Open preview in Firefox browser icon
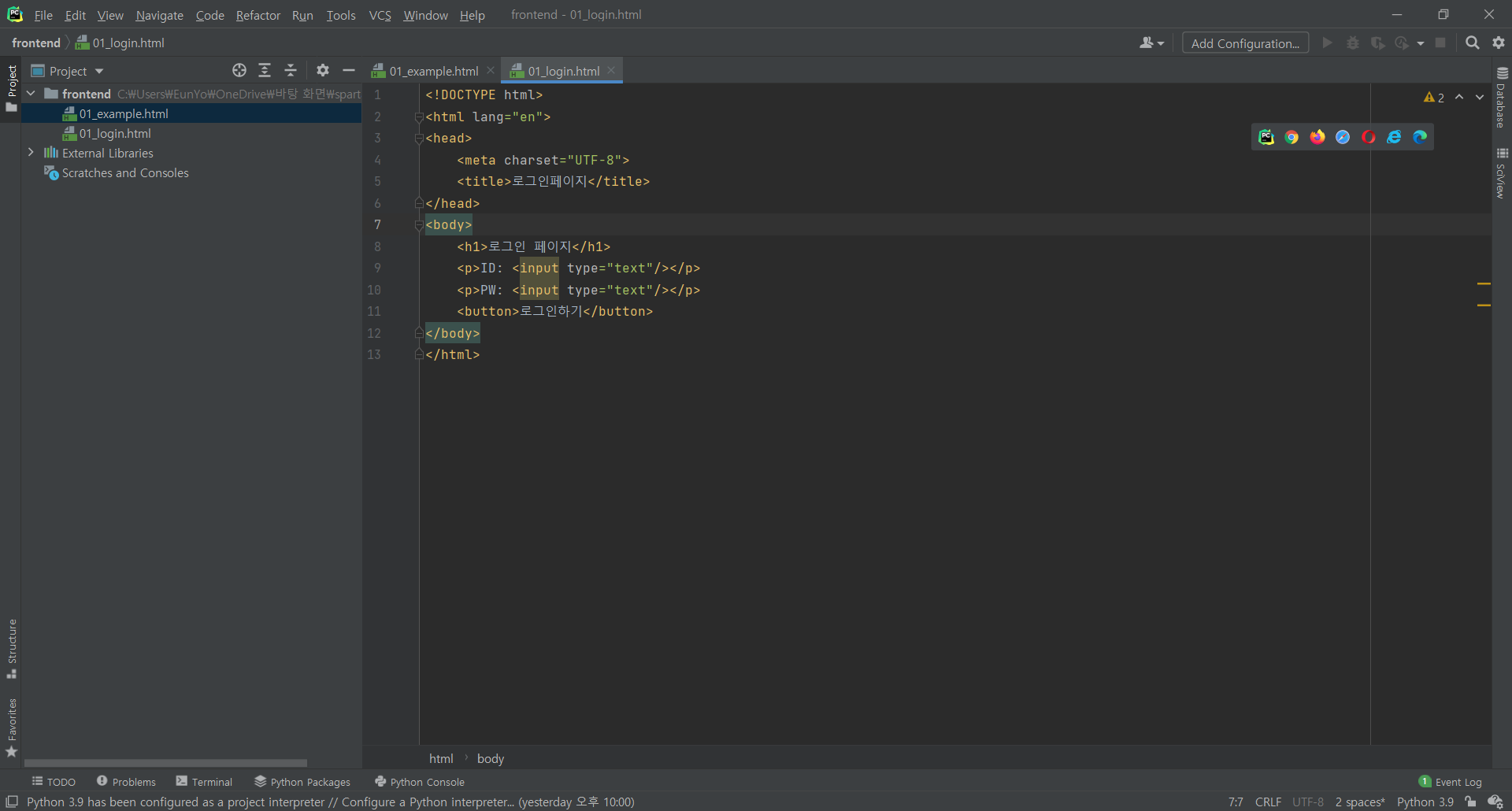 coord(1317,137)
